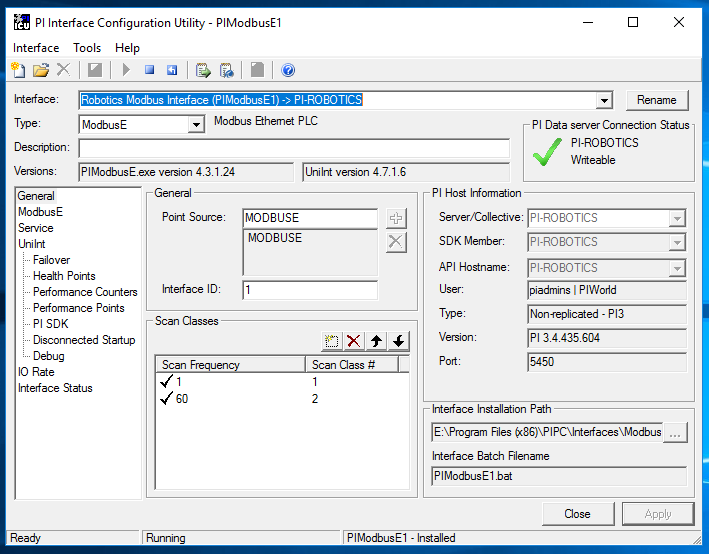Move scan class up arrow

point(376,341)
